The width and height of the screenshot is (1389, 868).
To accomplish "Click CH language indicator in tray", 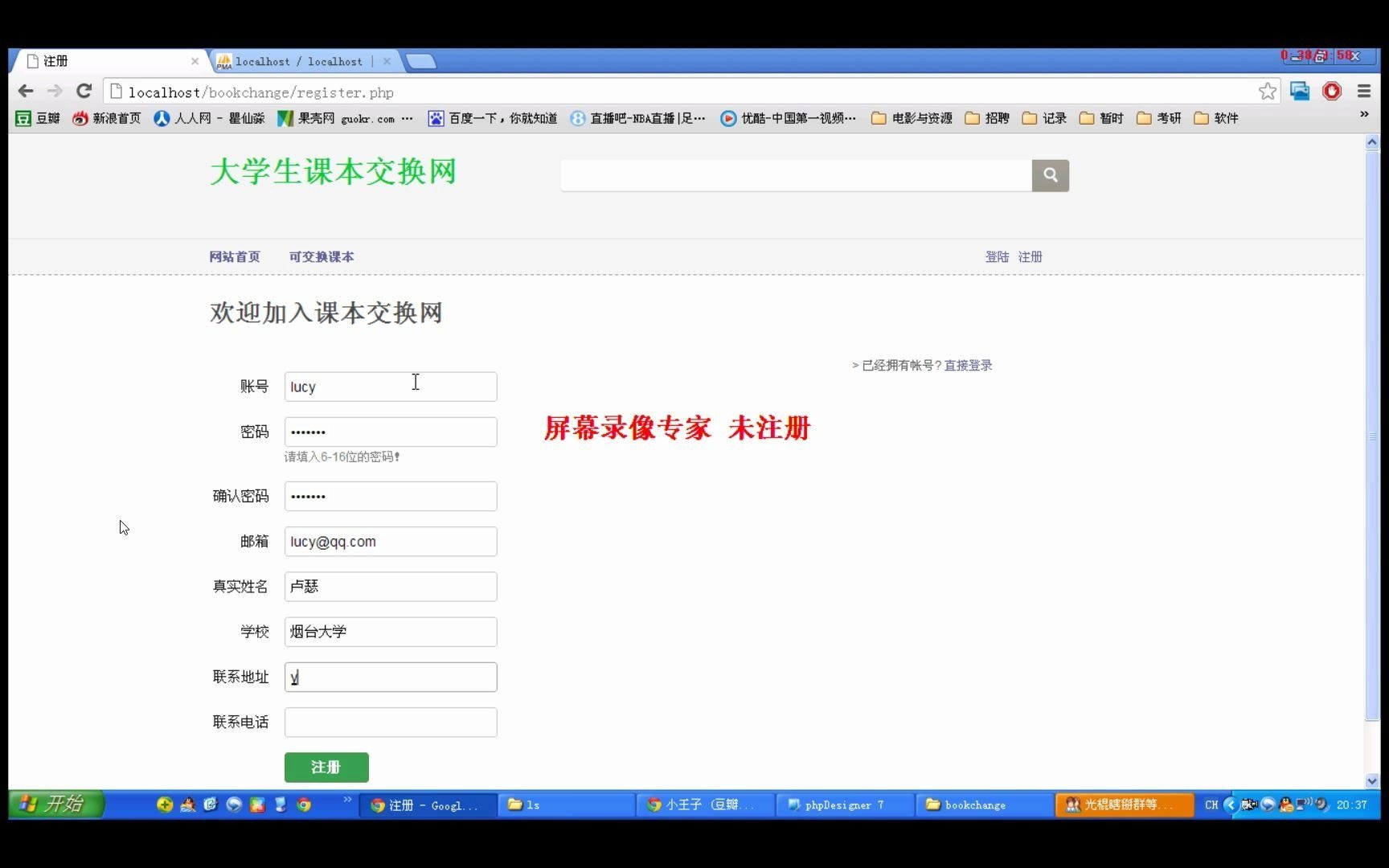I will [x=1211, y=805].
